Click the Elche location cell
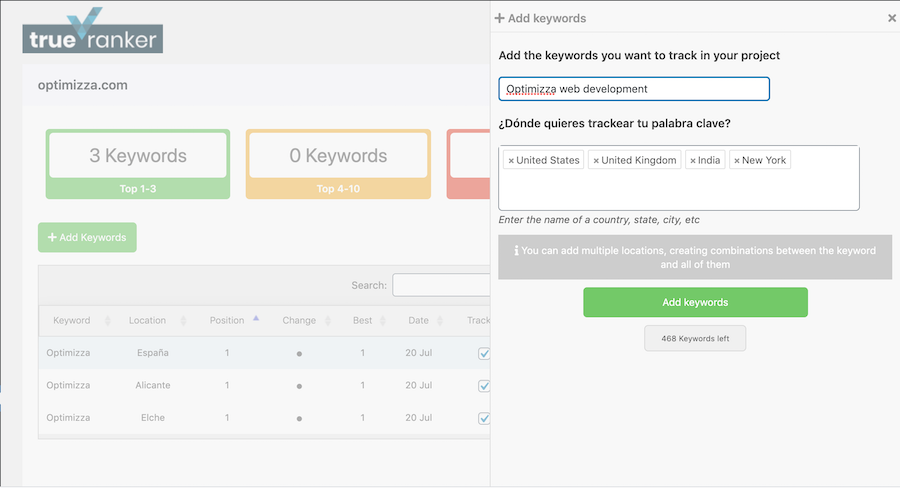The width and height of the screenshot is (900, 488). click(153, 418)
